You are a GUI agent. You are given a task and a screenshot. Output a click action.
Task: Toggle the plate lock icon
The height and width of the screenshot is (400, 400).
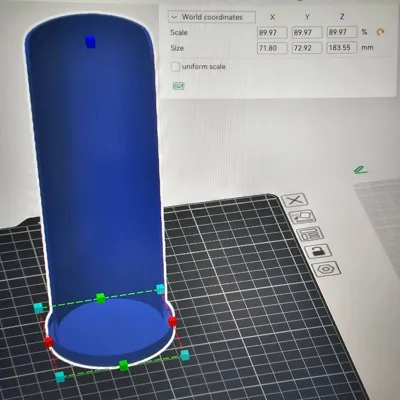point(318,251)
